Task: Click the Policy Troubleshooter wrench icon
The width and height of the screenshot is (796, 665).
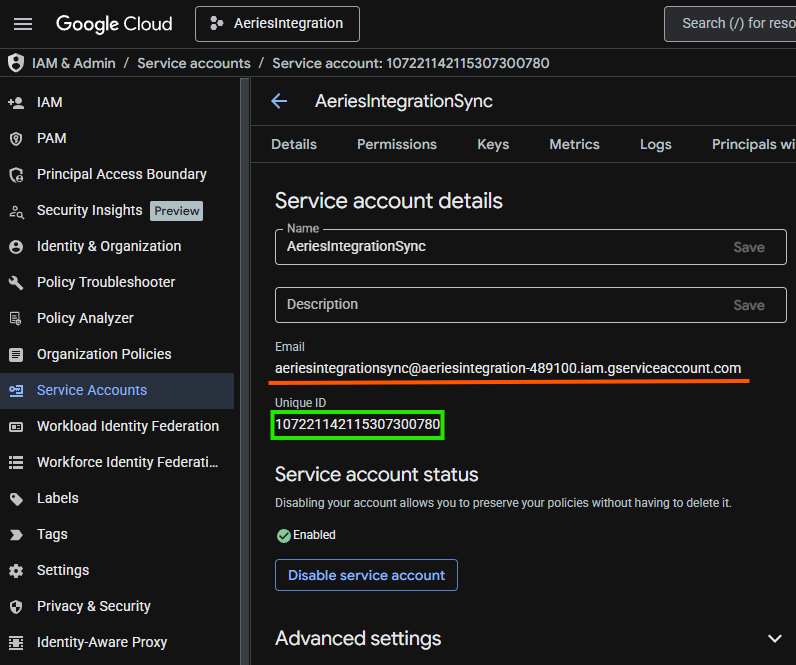Action: (x=16, y=283)
